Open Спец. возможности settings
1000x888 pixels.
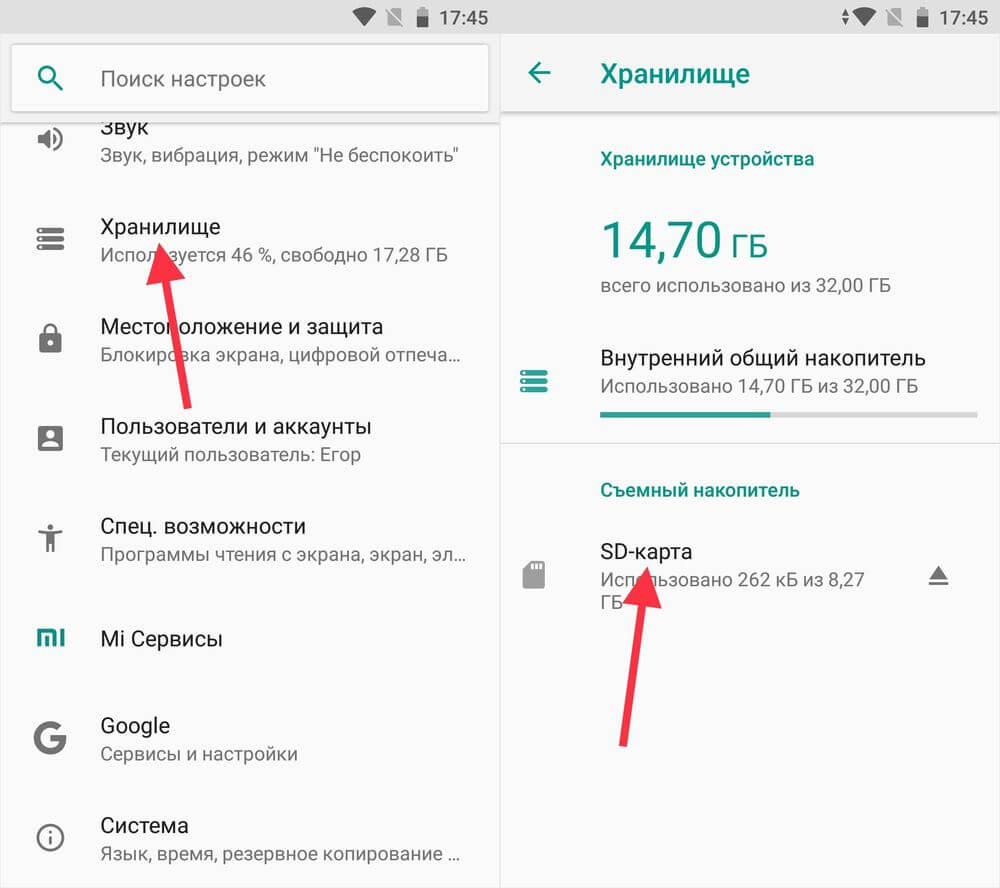pos(250,539)
